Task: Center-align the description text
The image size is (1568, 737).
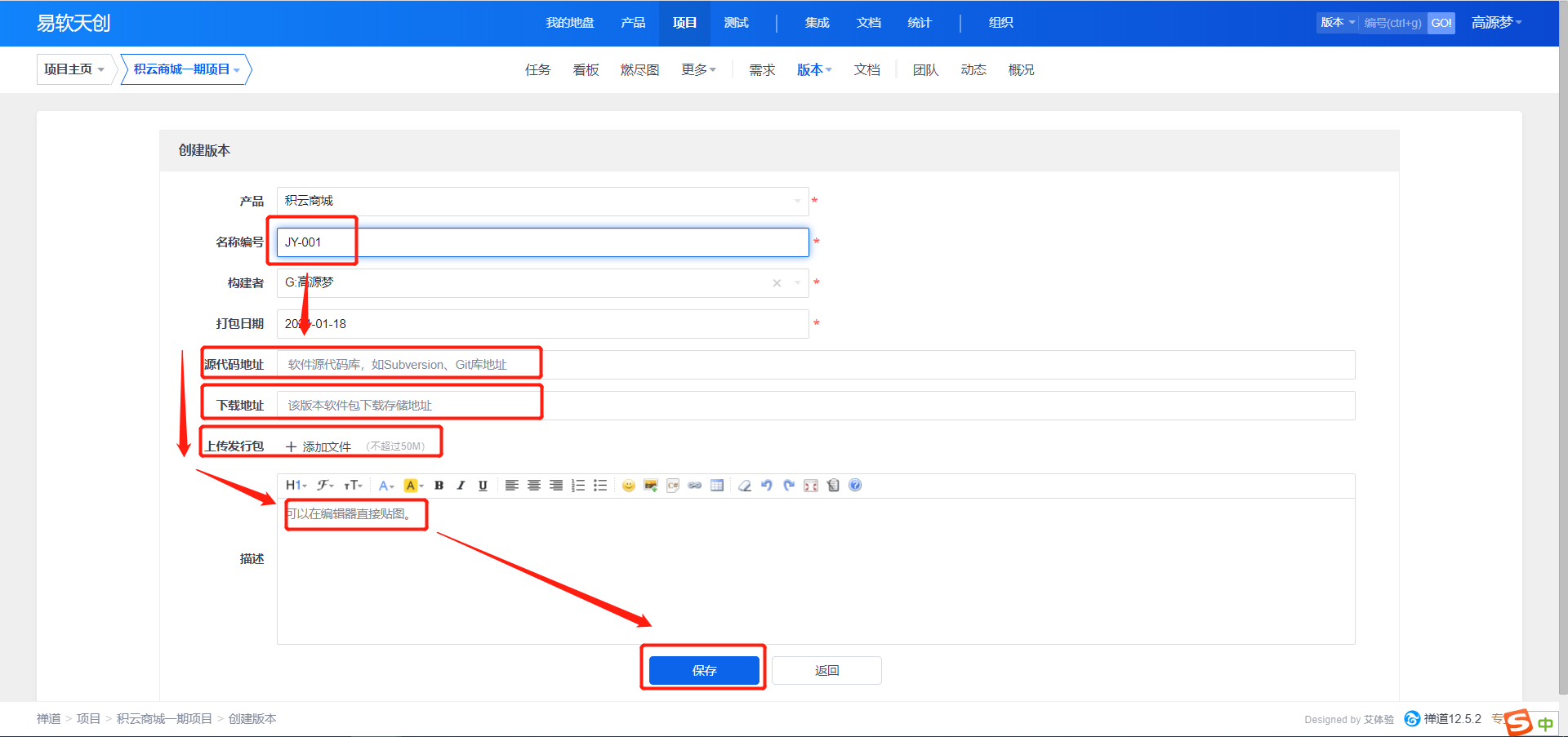Action: tap(534, 486)
